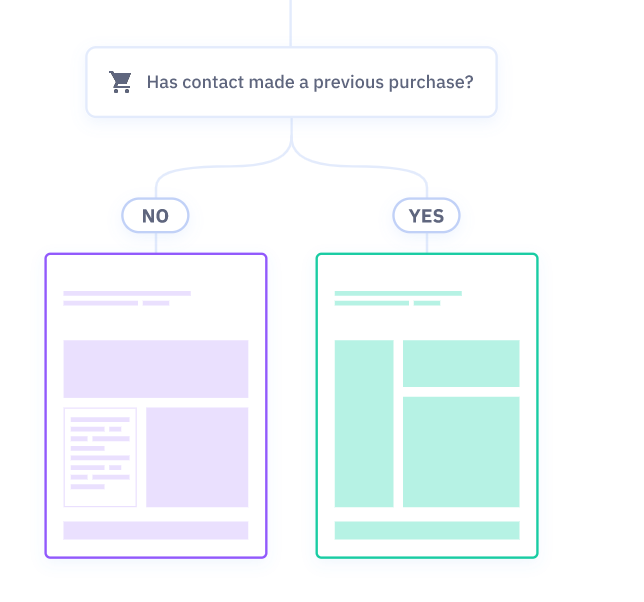
Task: Click the connector below the YES label
Action: (x=427, y=243)
